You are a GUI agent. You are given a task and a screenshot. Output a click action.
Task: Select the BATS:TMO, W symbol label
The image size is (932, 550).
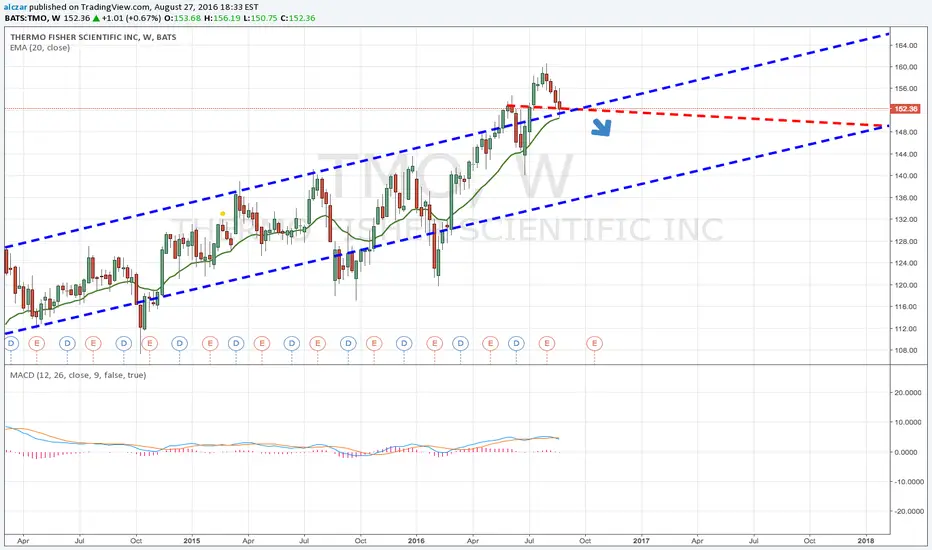(x=33, y=18)
